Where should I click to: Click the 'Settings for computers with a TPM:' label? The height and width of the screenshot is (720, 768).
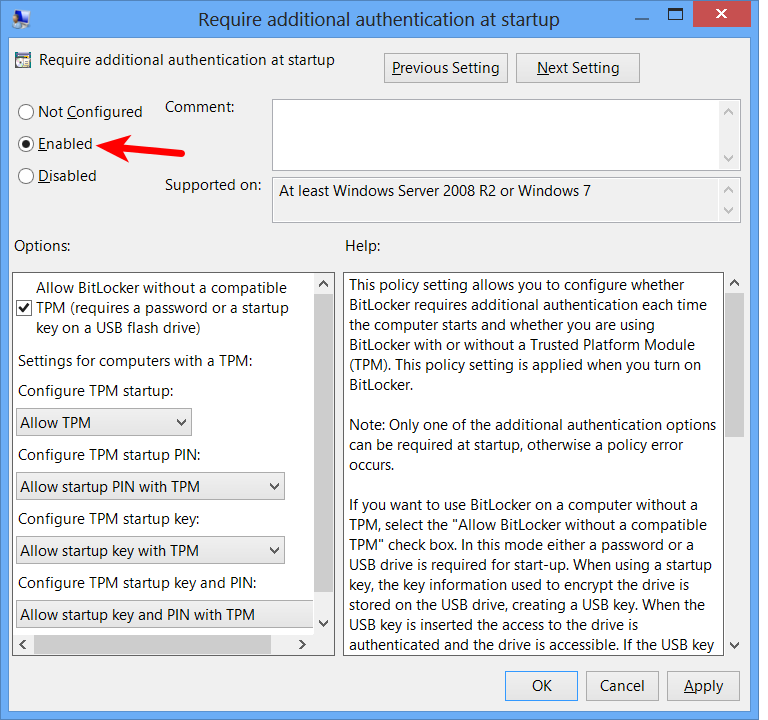(135, 361)
